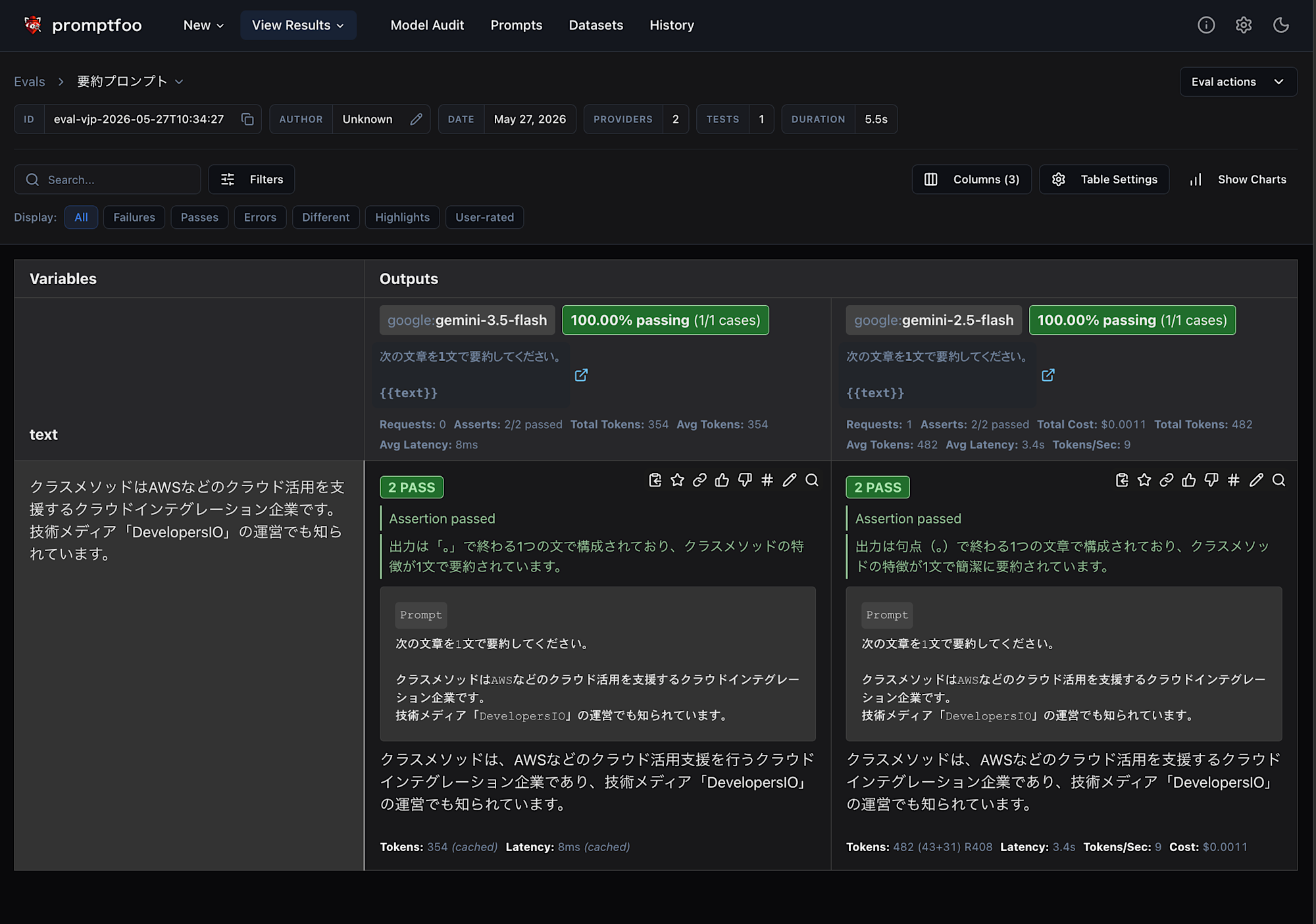This screenshot has width=1316, height=924.
Task: Click the 2 PASS badge for gemini-3.5-flash
Action: click(411, 487)
